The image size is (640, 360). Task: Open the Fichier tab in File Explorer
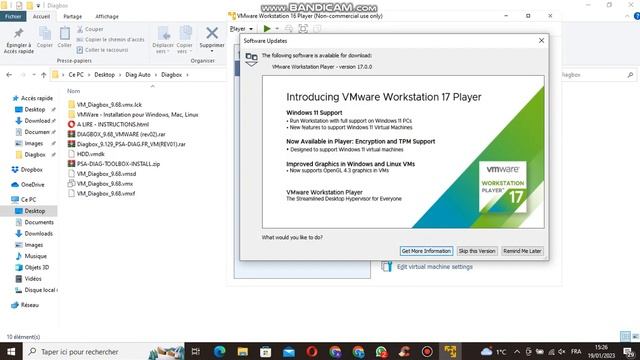[13, 16]
